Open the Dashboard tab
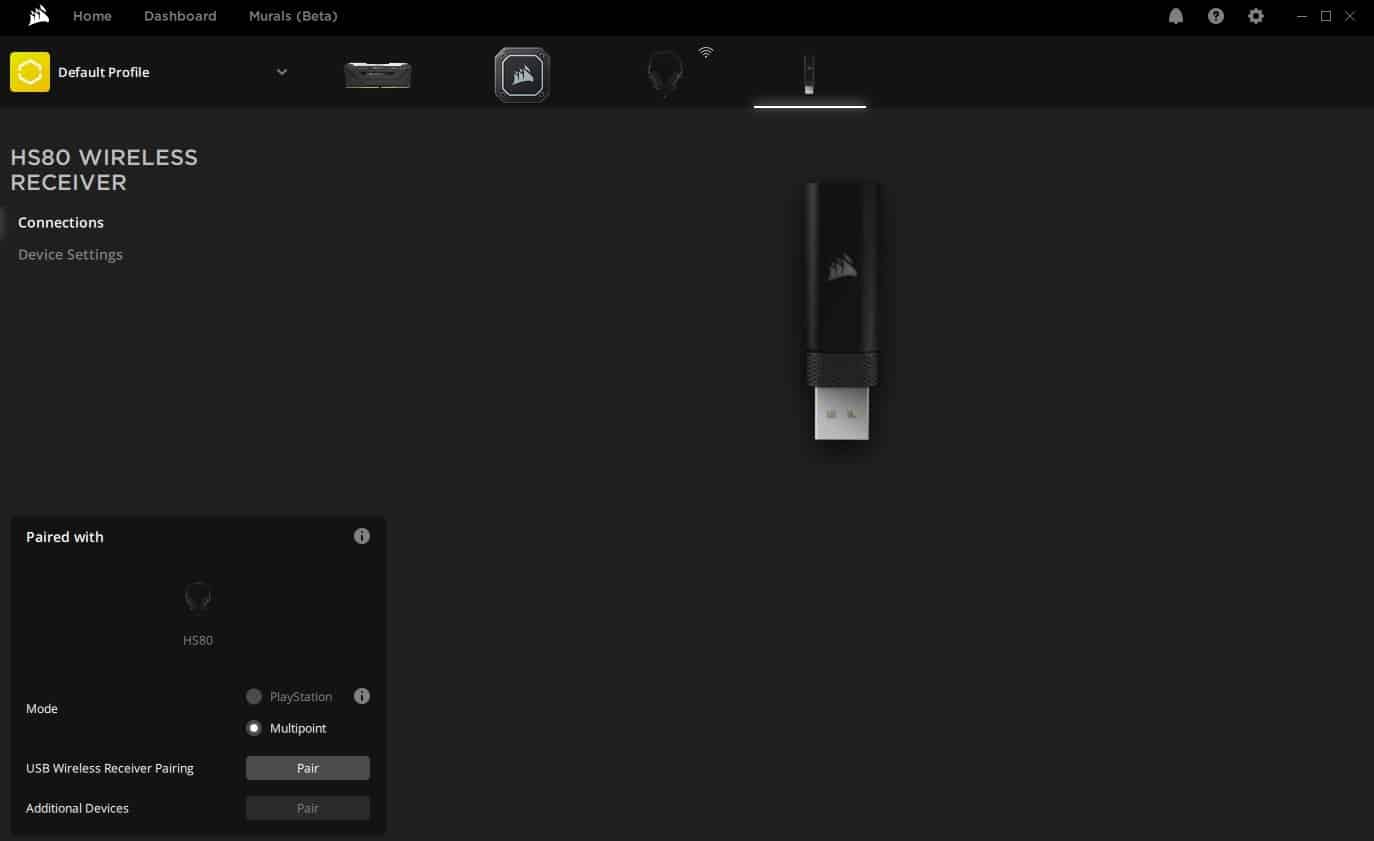Image resolution: width=1374 pixels, height=841 pixels. click(x=180, y=16)
